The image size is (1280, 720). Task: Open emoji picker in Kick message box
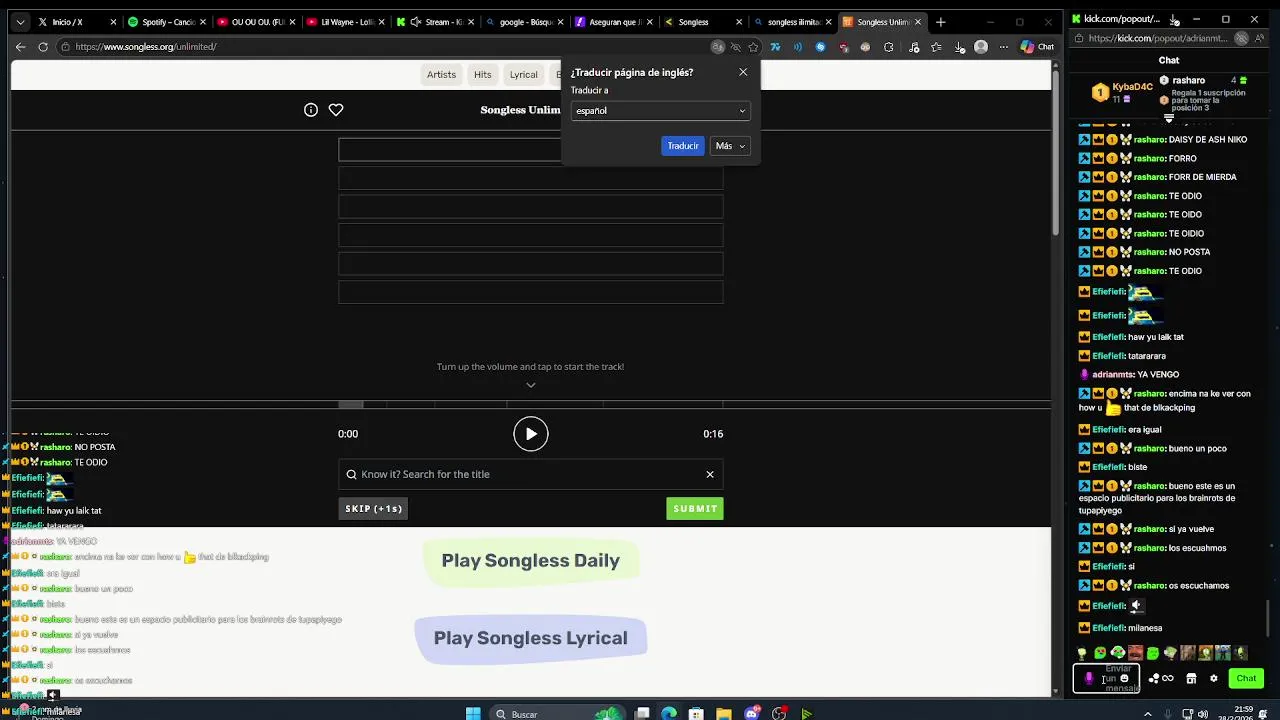point(1124,678)
